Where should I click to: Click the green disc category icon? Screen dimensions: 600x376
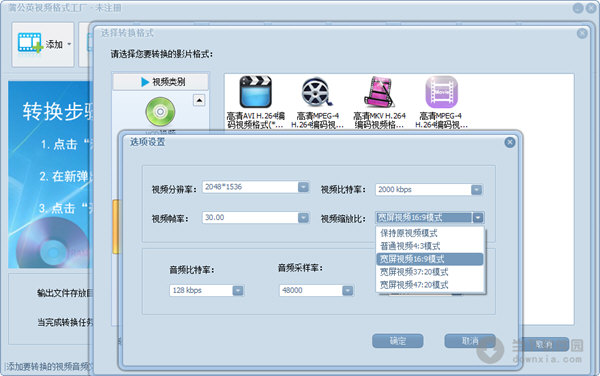point(160,111)
